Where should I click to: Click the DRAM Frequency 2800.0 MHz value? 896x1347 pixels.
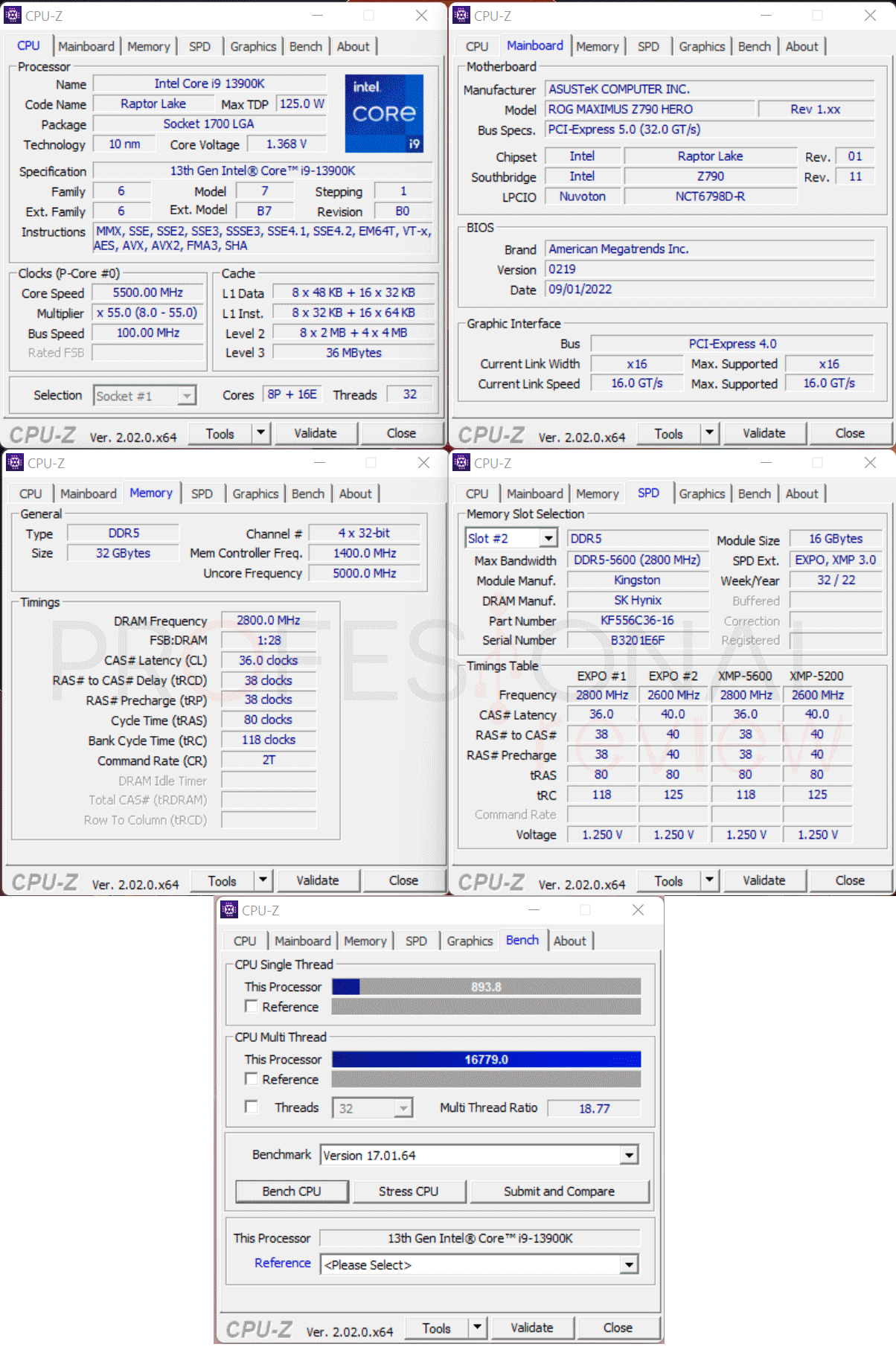click(x=269, y=620)
